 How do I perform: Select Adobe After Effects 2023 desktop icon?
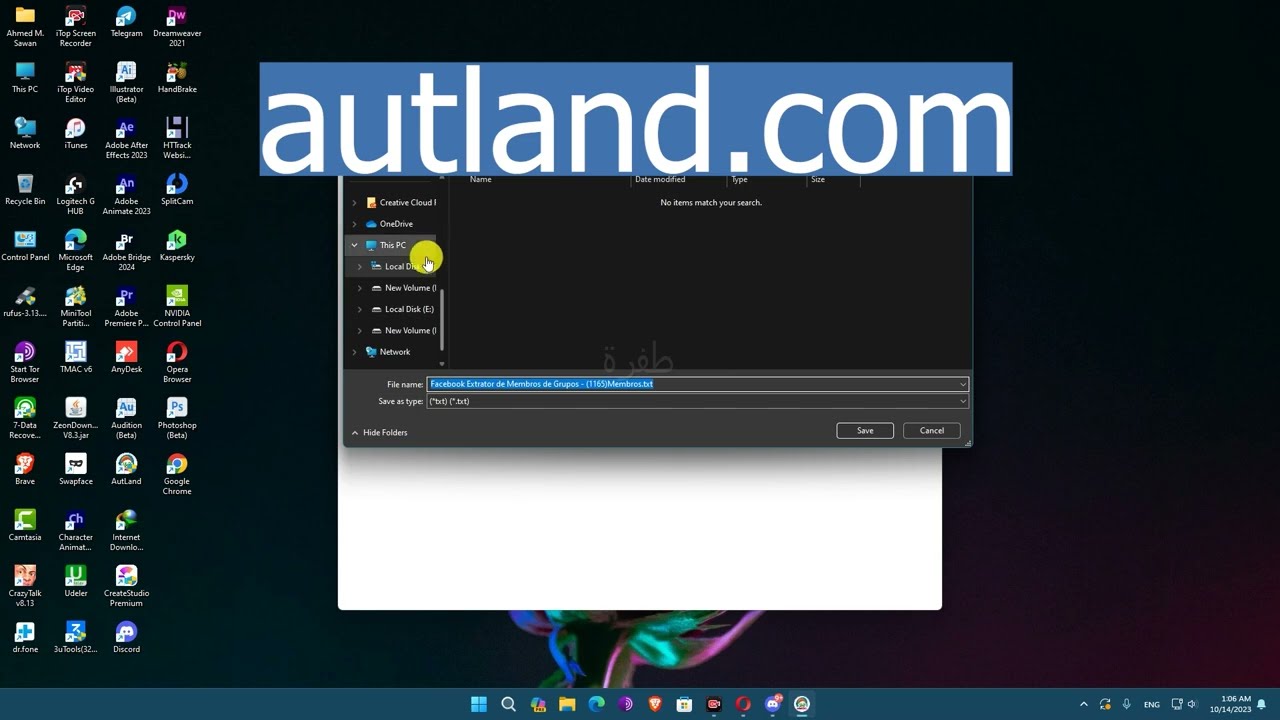pos(126,139)
